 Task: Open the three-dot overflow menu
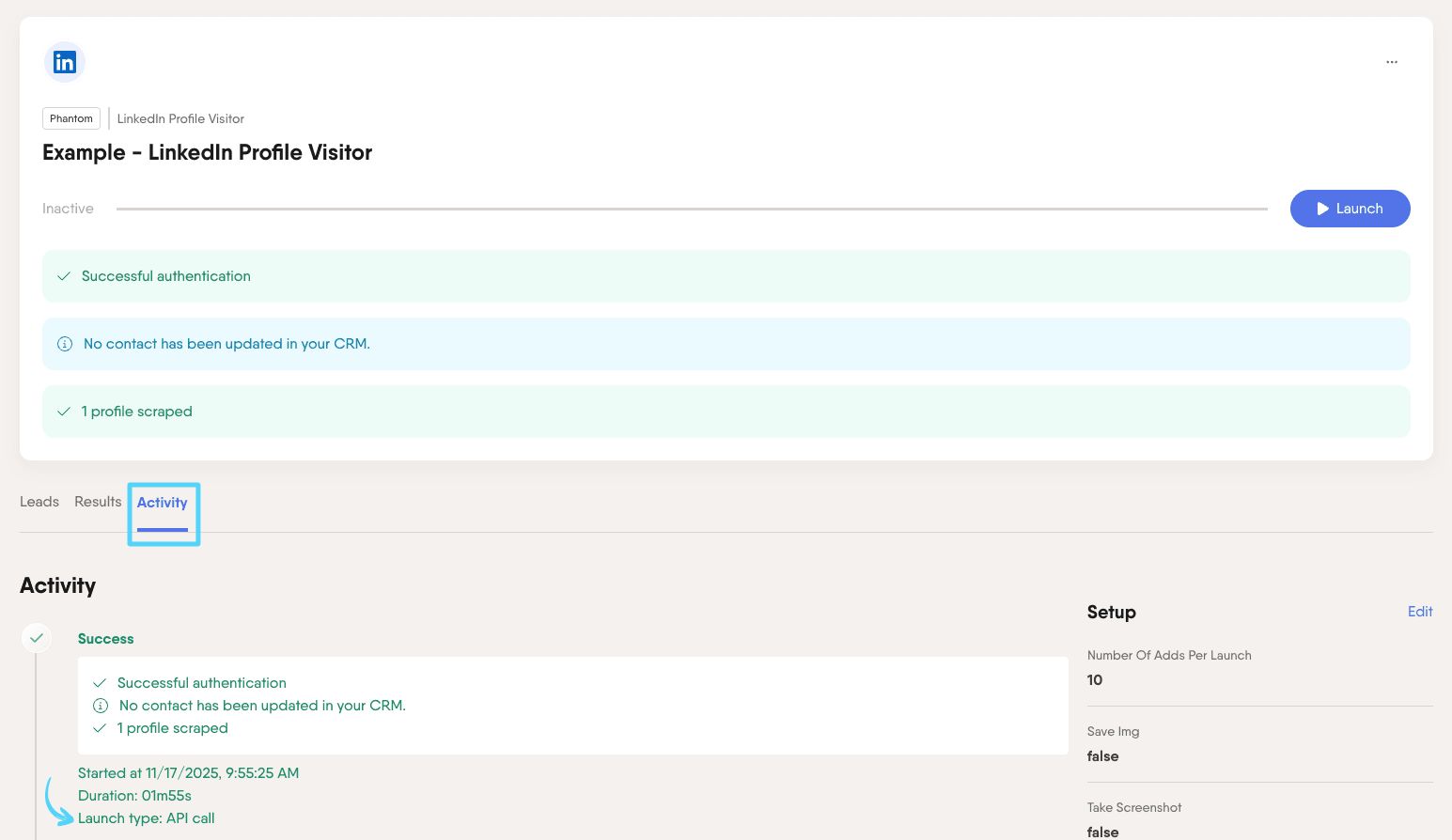pyautogui.click(x=1392, y=61)
